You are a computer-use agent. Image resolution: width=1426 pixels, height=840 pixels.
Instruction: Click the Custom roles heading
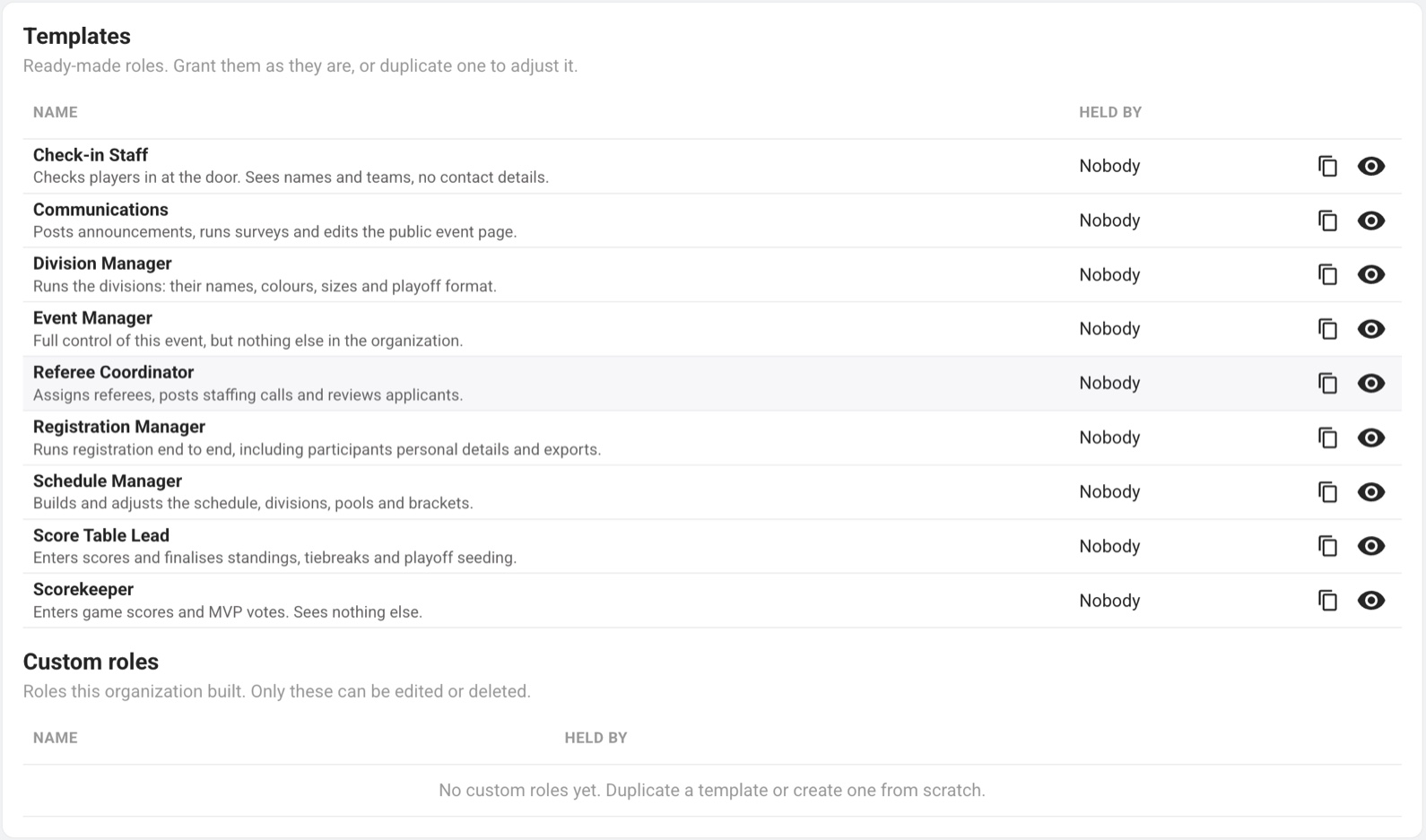(91, 662)
